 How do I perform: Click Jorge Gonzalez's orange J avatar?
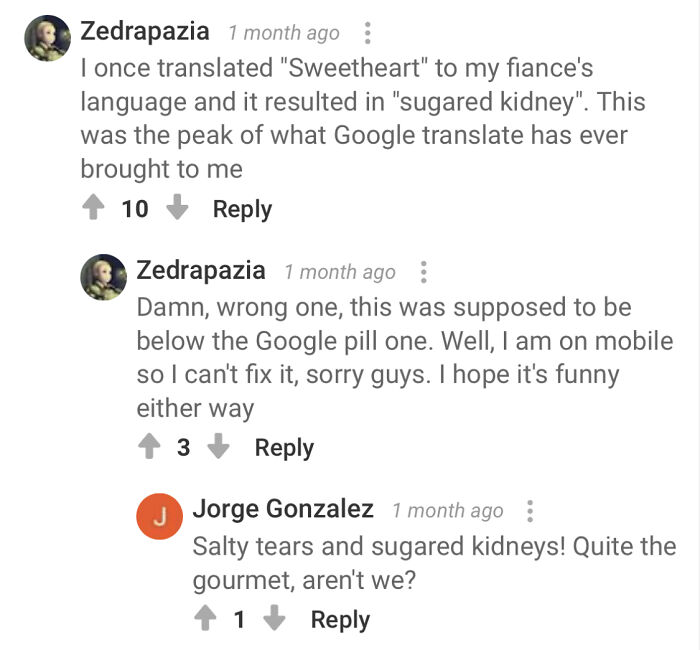(159, 516)
